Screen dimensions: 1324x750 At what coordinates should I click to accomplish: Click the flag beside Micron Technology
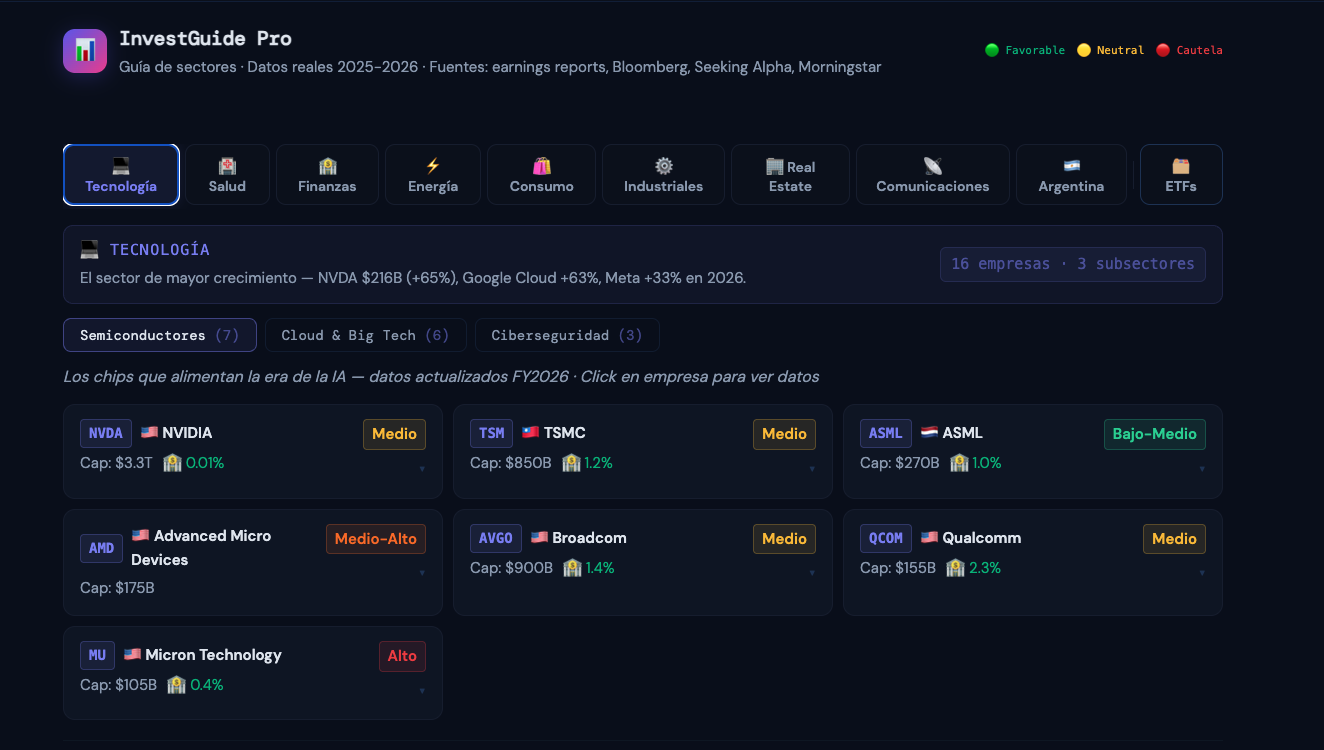(132, 655)
